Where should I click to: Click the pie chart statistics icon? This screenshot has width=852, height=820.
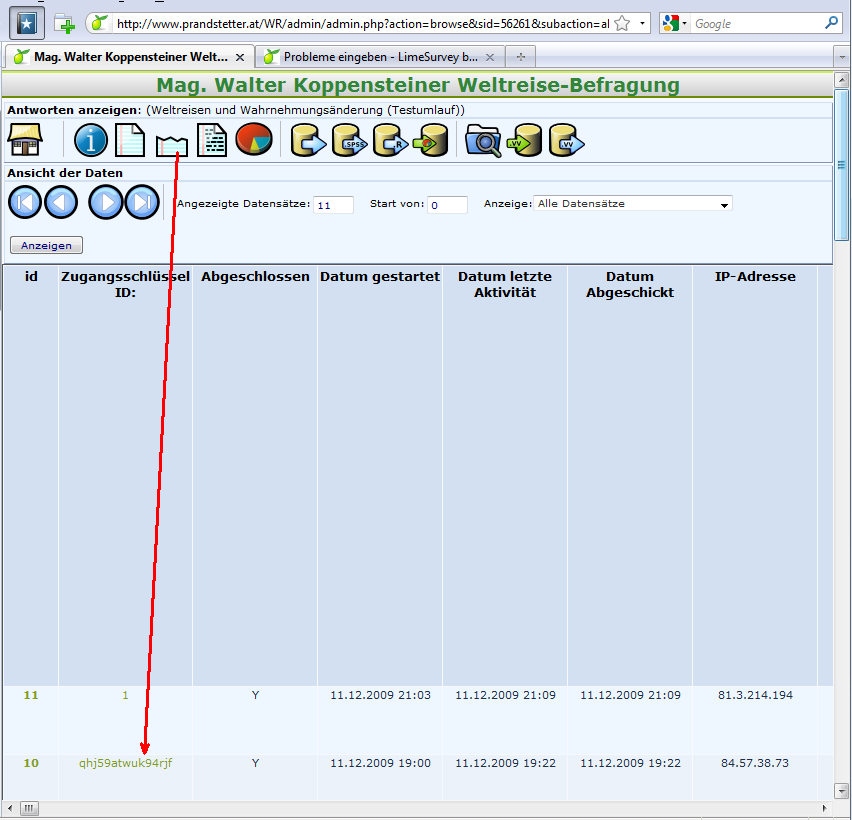coord(254,141)
